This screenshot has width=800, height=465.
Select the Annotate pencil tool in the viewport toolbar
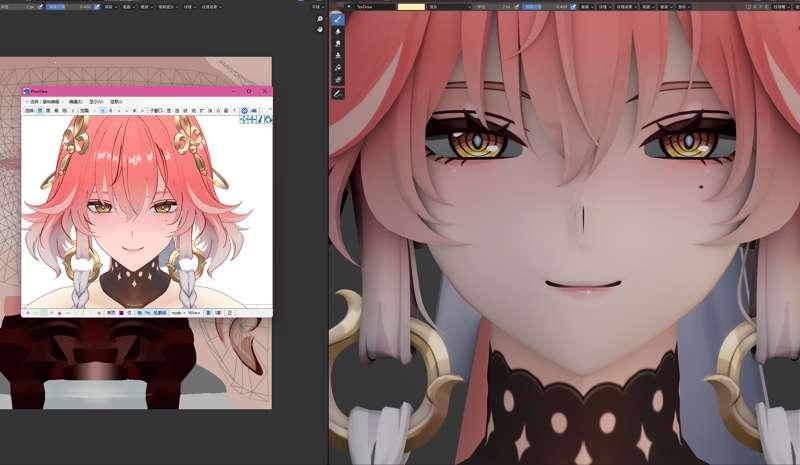point(337,94)
